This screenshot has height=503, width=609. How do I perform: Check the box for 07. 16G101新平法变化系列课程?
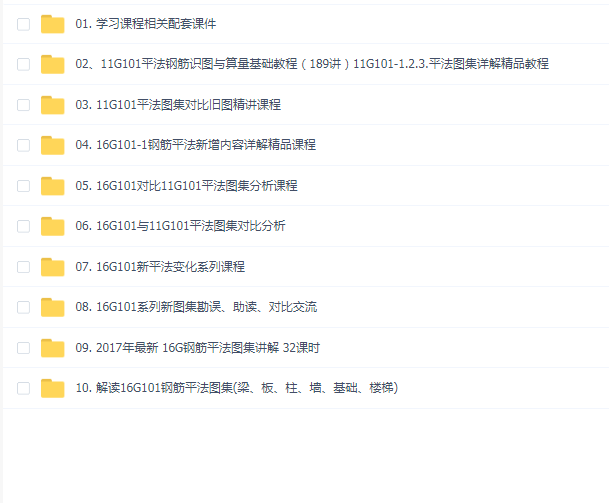[23, 267]
